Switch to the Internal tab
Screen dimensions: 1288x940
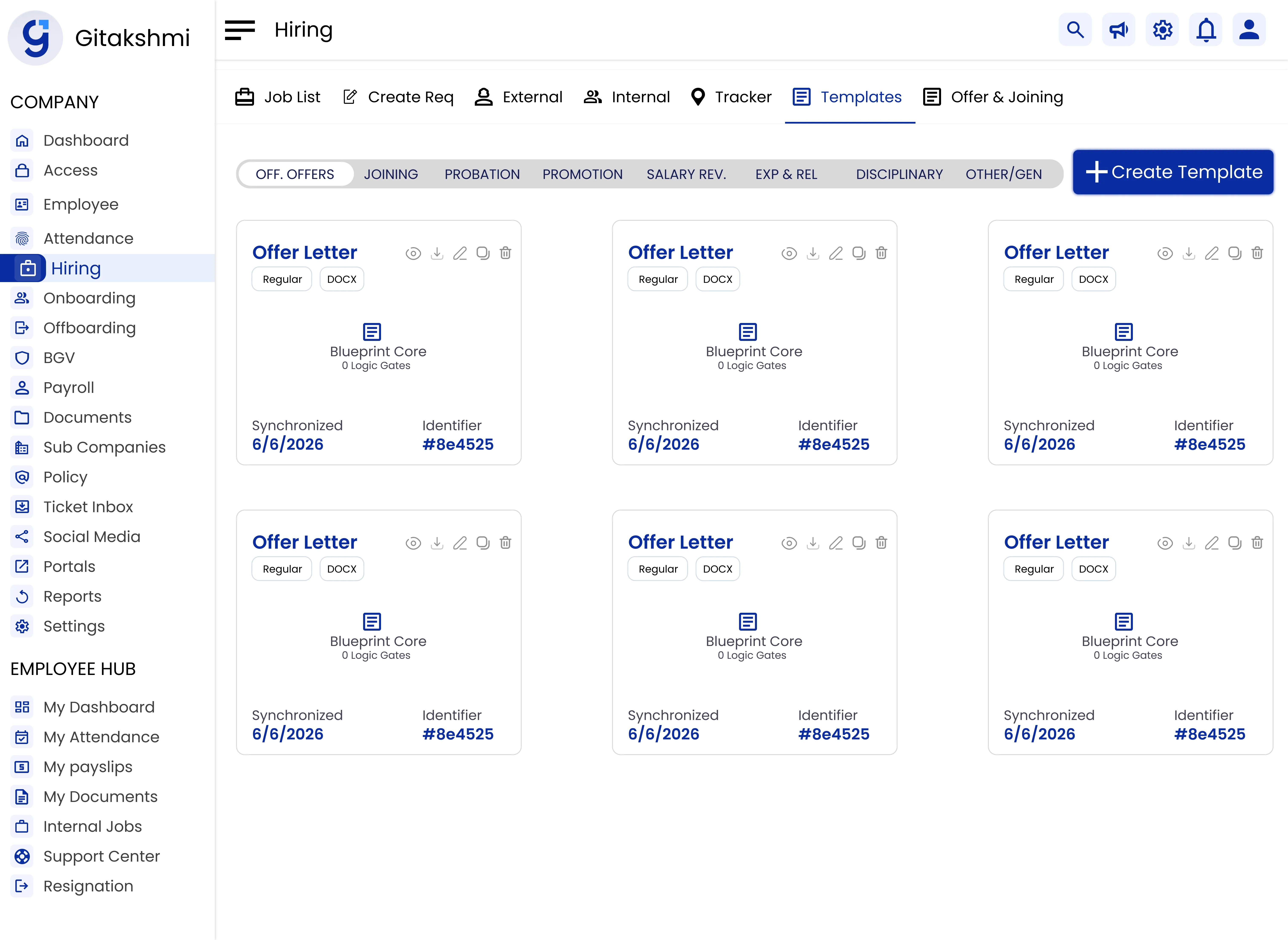coord(627,97)
